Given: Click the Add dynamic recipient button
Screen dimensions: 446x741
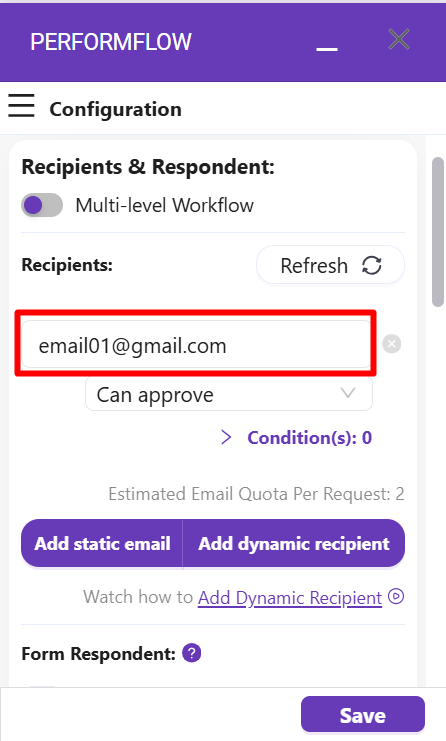Looking at the screenshot, I should (294, 543).
